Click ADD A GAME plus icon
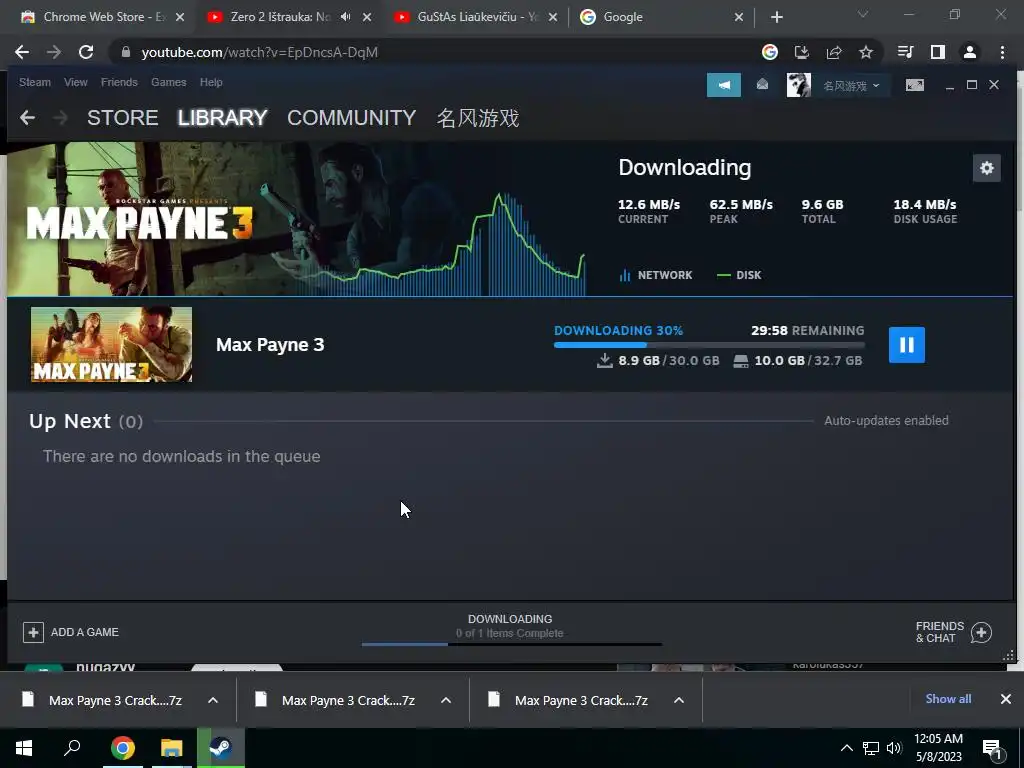 (33, 632)
